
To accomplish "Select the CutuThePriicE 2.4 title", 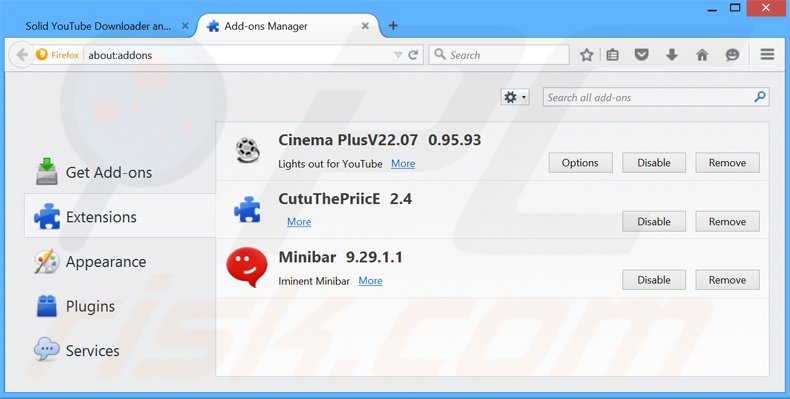I will tap(345, 198).
